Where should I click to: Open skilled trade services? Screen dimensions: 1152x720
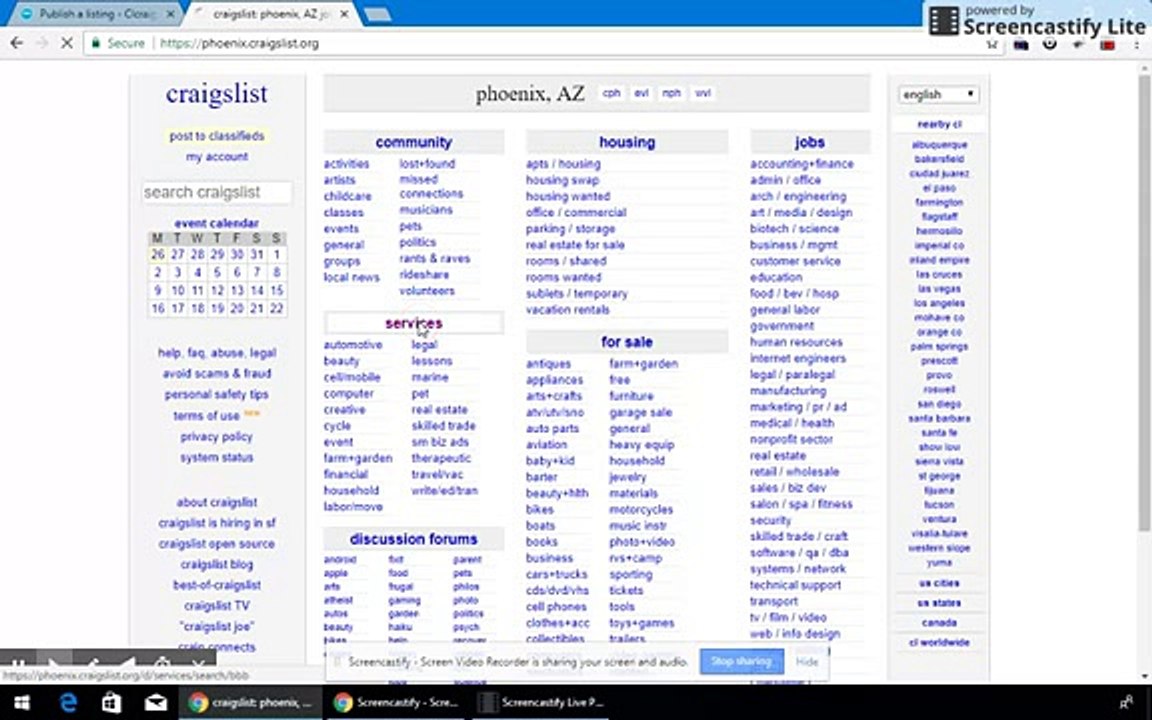[x=443, y=425]
